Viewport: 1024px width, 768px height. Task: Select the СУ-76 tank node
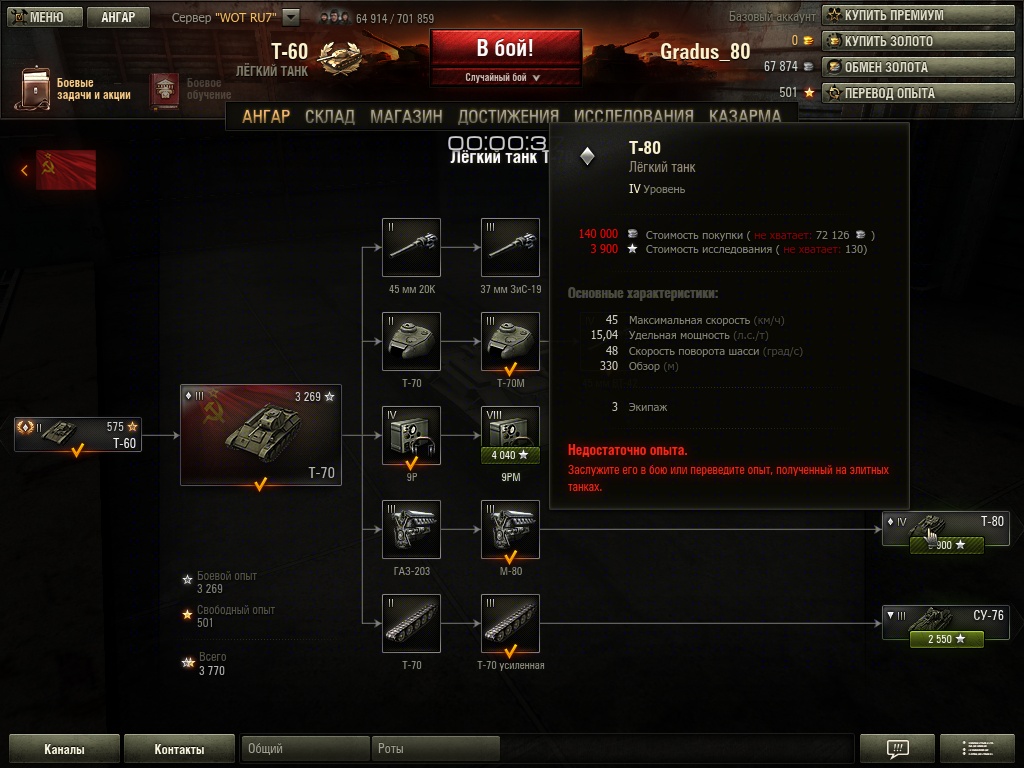click(x=946, y=623)
